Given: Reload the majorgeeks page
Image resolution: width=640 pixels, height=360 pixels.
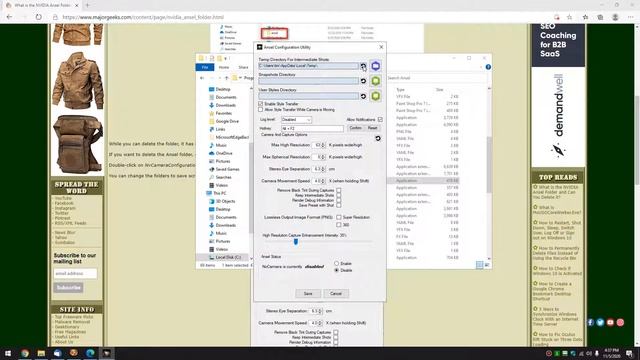Looking at the screenshot, I should click(39, 17).
